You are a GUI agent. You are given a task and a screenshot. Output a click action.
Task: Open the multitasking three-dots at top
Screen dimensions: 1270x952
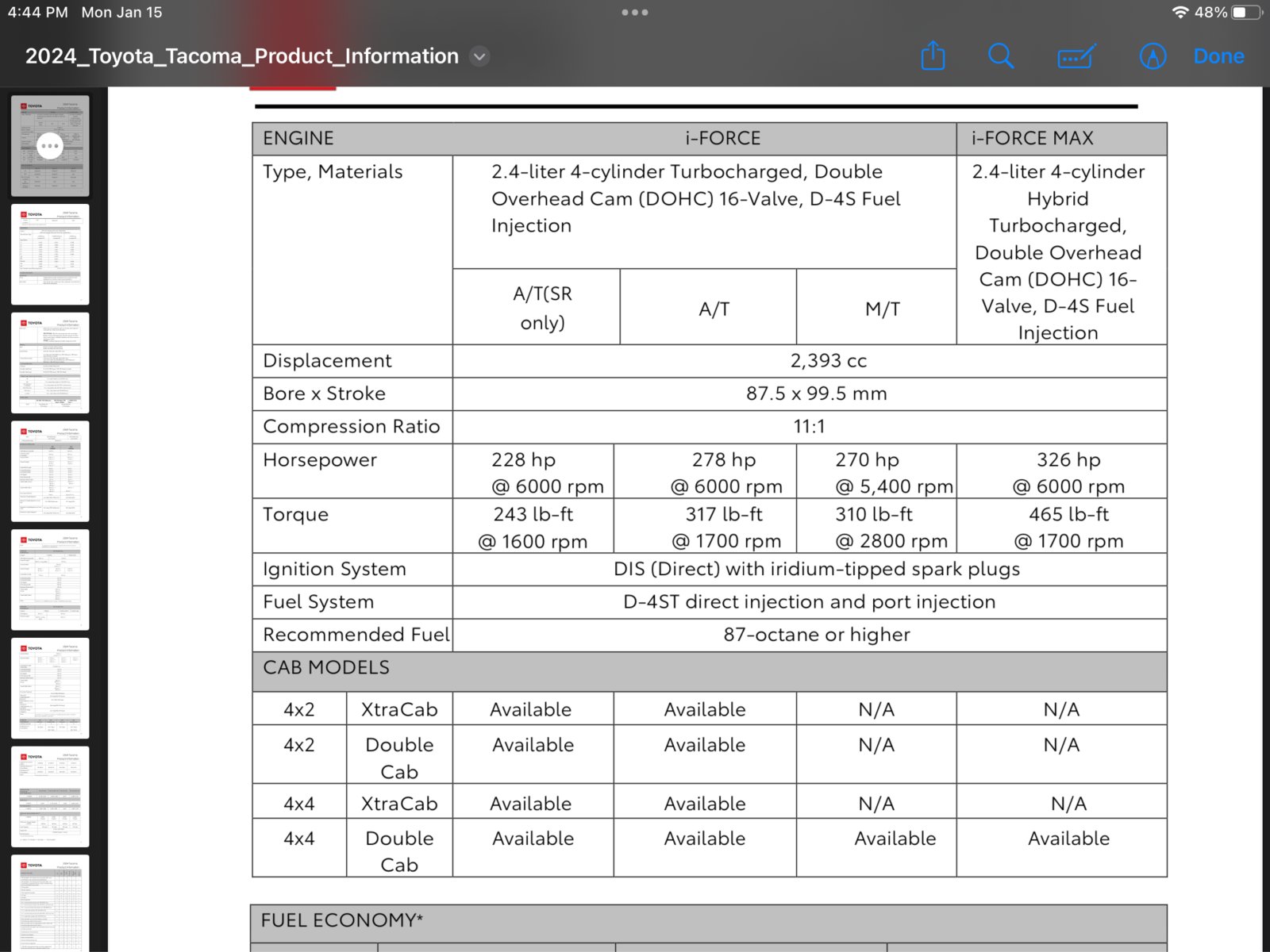point(635,12)
